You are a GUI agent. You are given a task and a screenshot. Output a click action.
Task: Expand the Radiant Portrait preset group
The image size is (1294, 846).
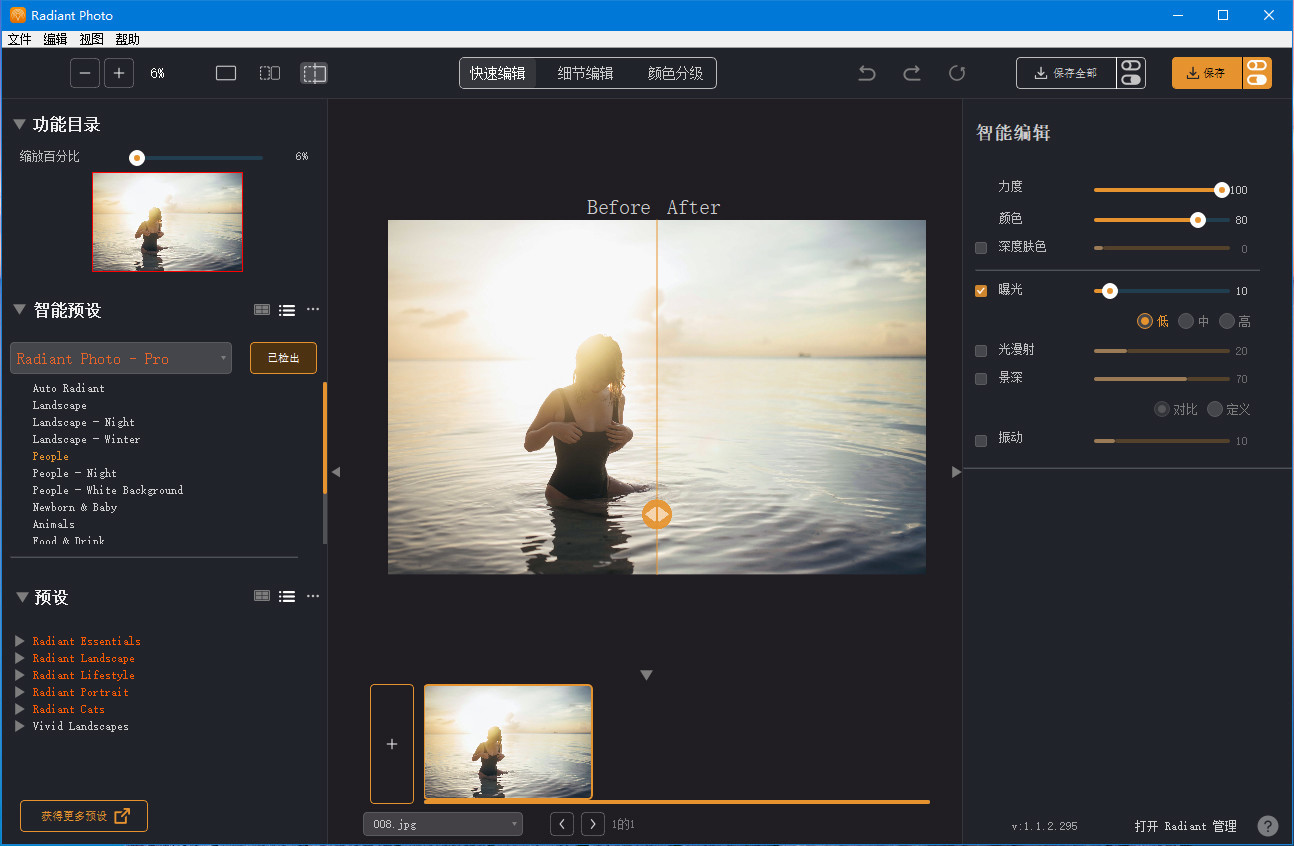click(x=19, y=692)
